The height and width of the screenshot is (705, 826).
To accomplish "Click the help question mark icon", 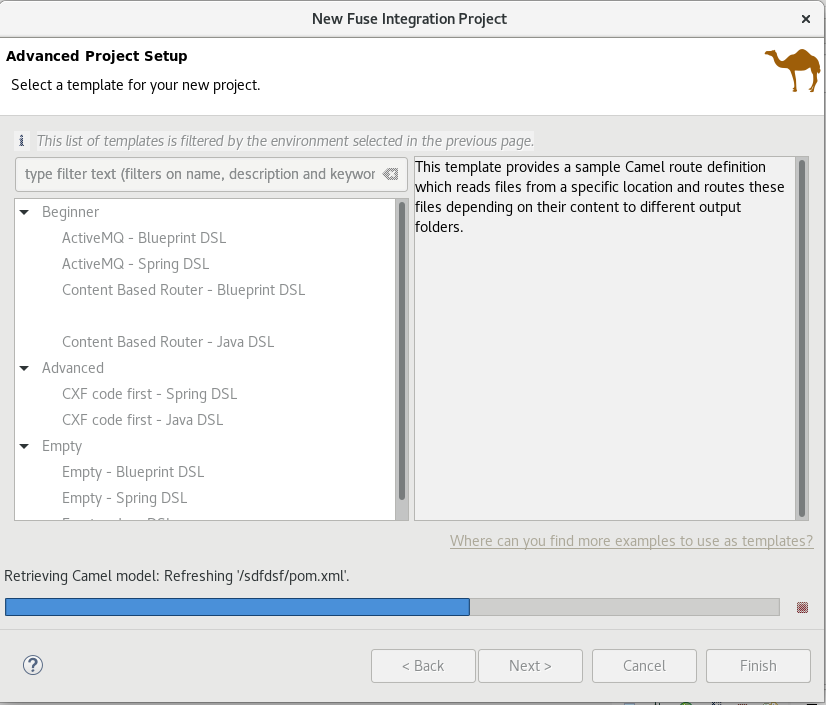I will pyautogui.click(x=33, y=665).
